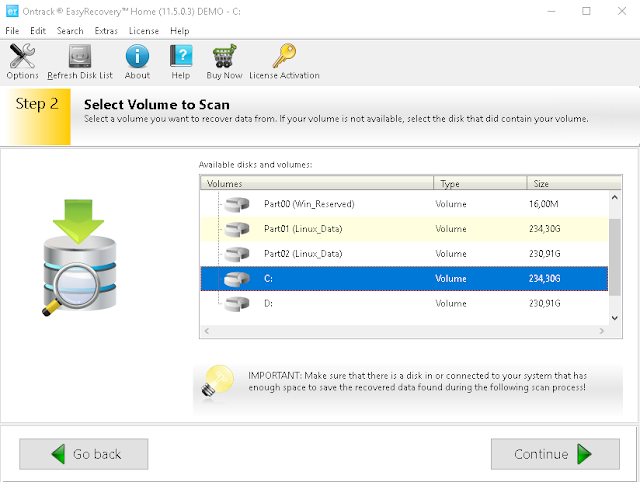Click the 230,91G size of D:

pyautogui.click(x=544, y=304)
